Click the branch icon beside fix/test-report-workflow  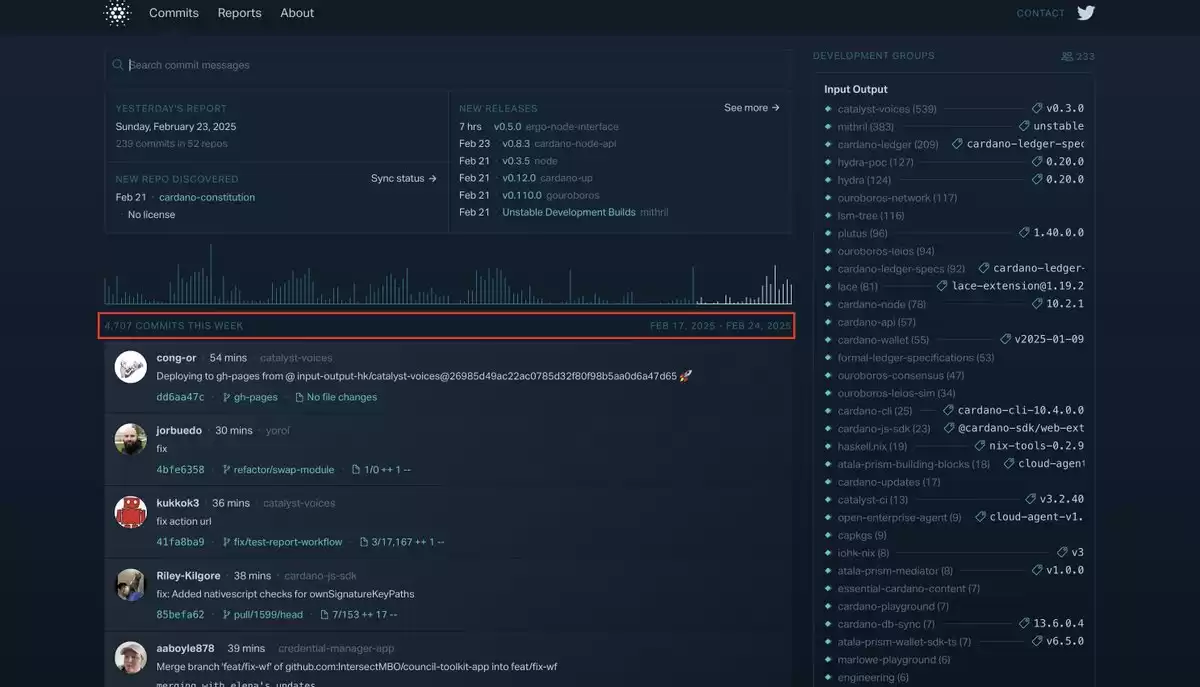point(226,542)
